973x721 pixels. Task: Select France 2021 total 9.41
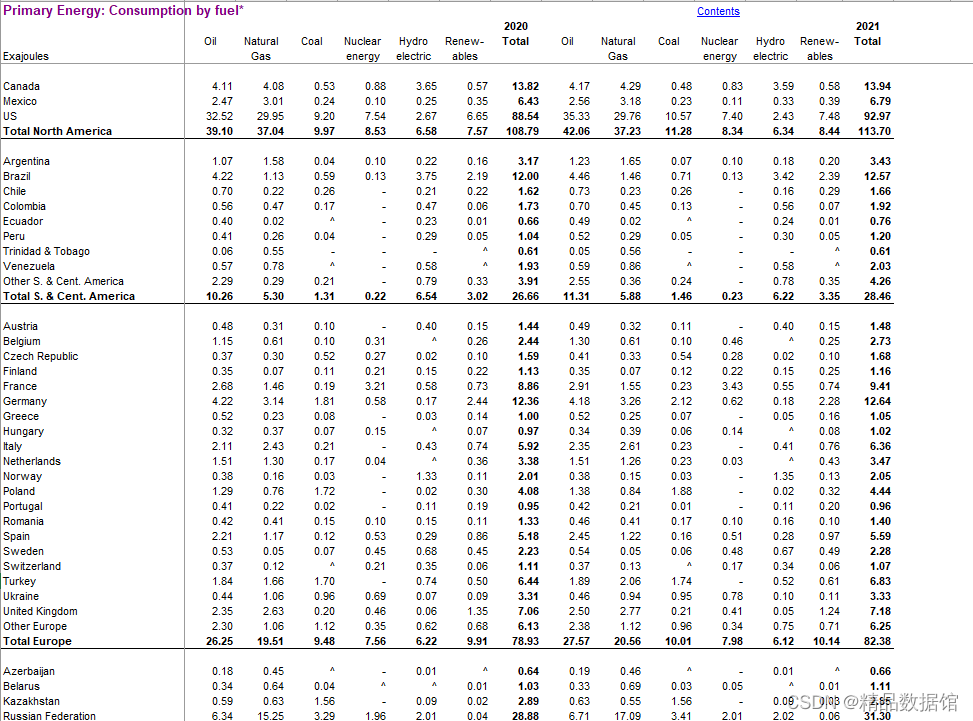click(881, 386)
